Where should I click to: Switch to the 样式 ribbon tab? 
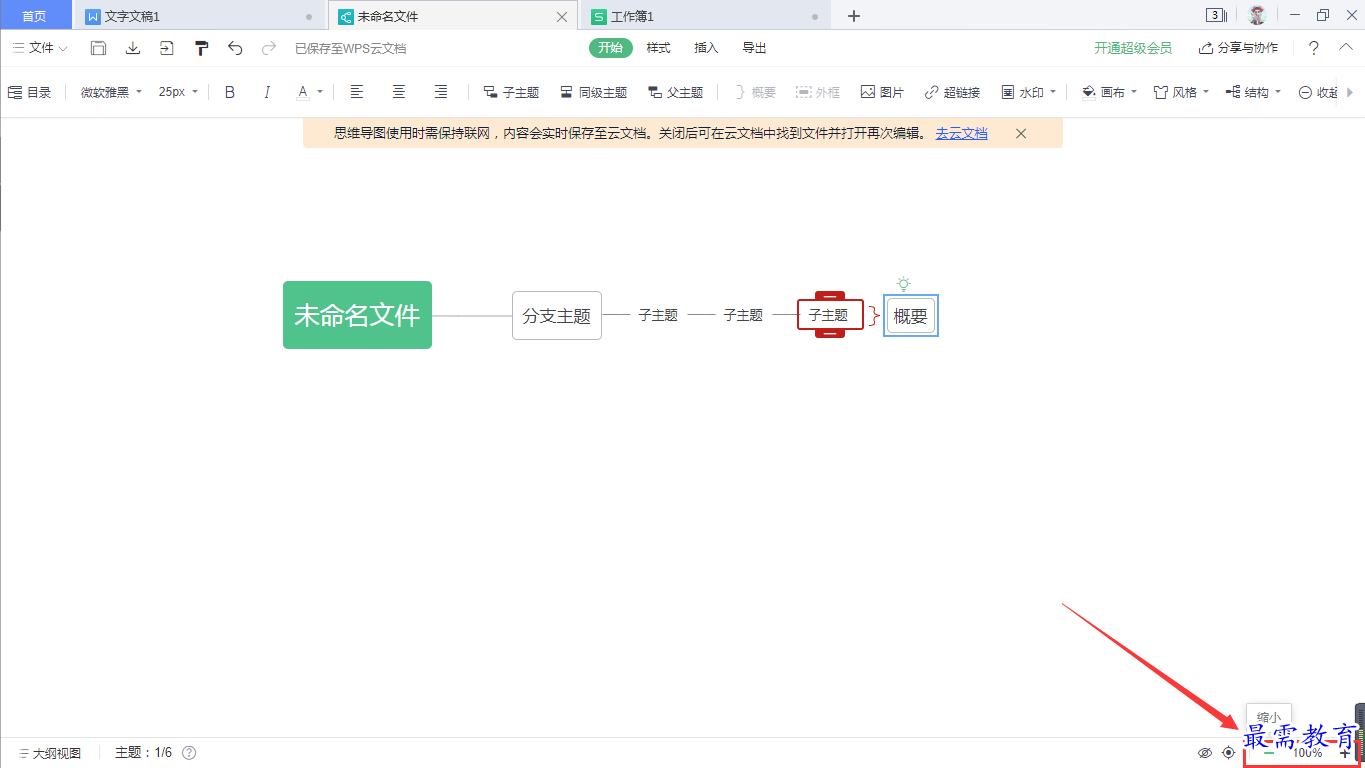coord(658,48)
